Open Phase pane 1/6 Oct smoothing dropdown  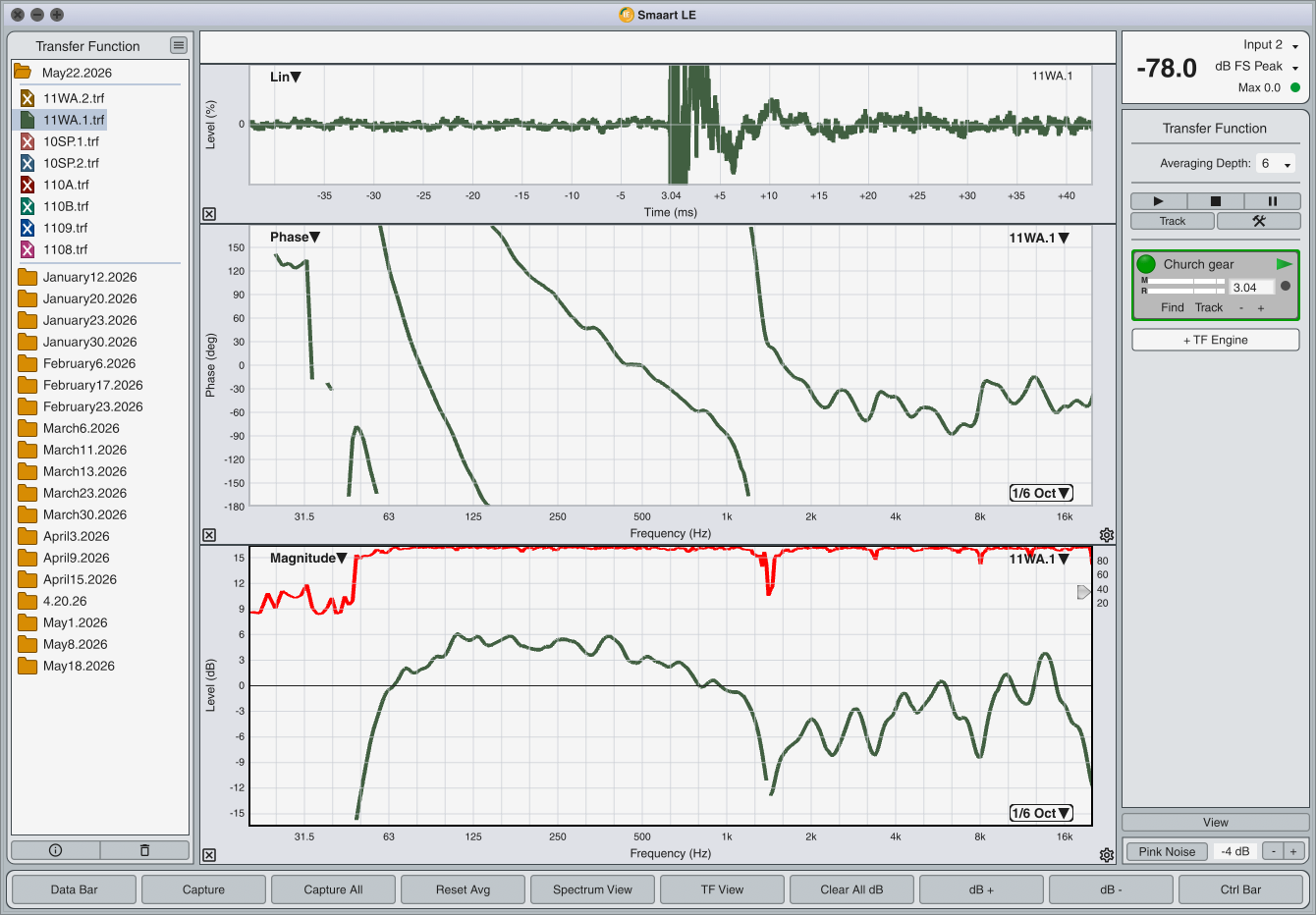tap(1041, 493)
